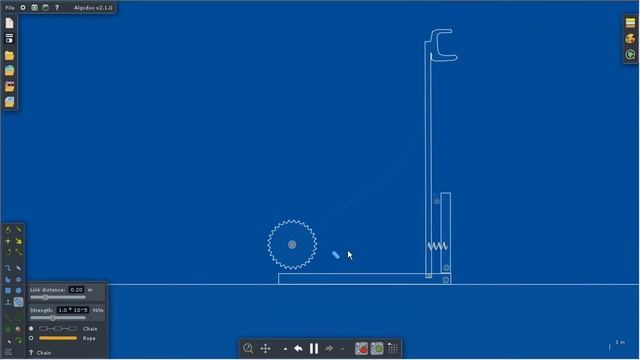Click the toothed gear wheel in the scene

coord(292,244)
